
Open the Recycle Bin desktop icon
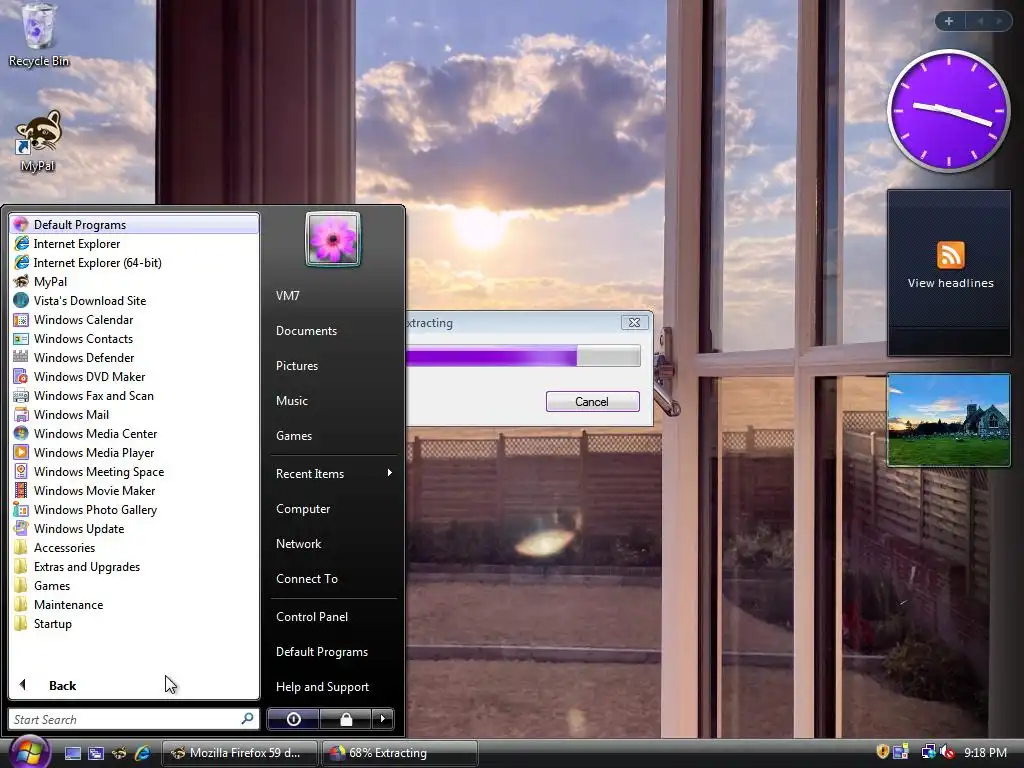(x=39, y=35)
